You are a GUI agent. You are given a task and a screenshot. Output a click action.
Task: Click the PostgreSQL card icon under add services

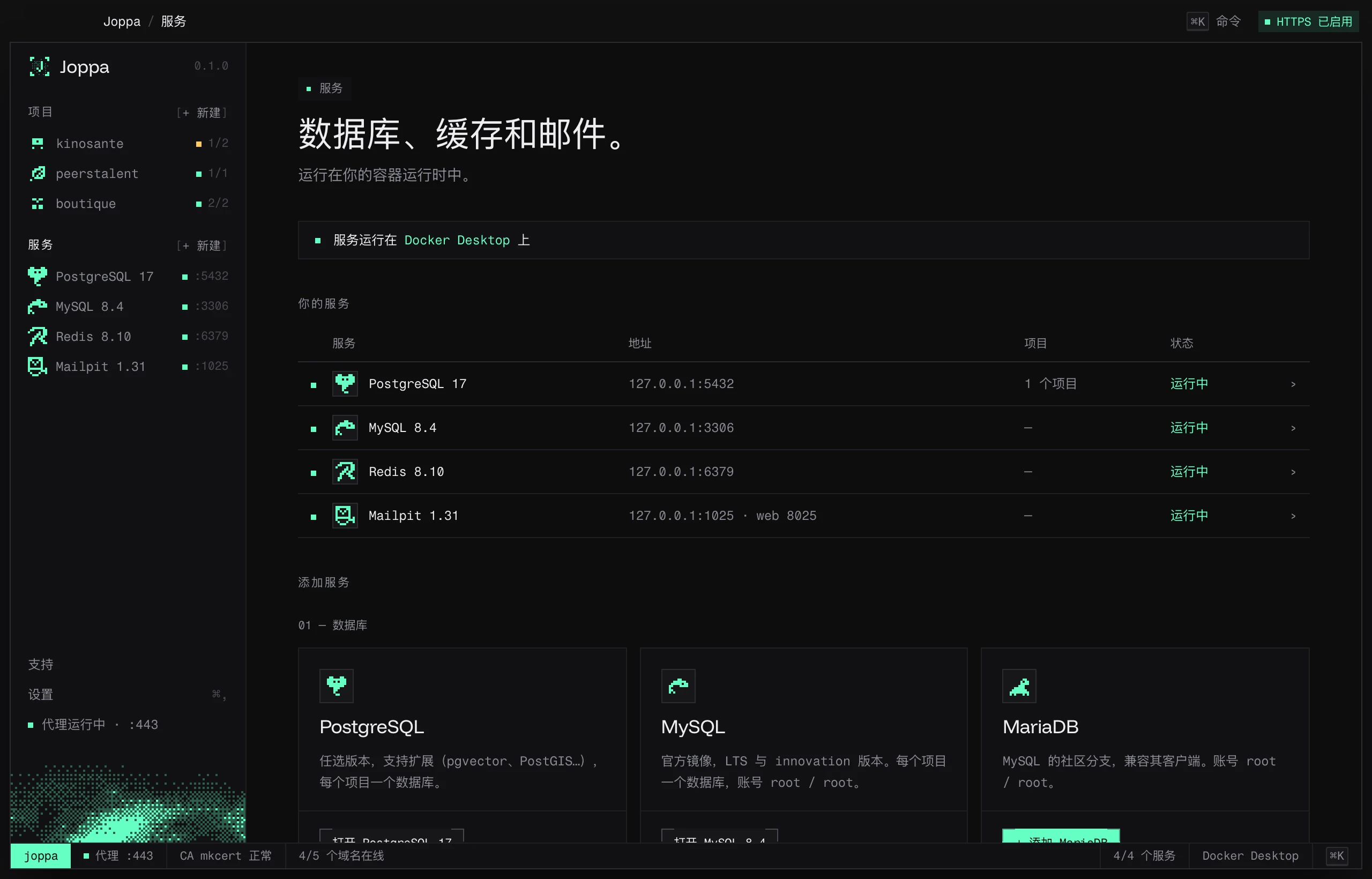click(x=337, y=686)
